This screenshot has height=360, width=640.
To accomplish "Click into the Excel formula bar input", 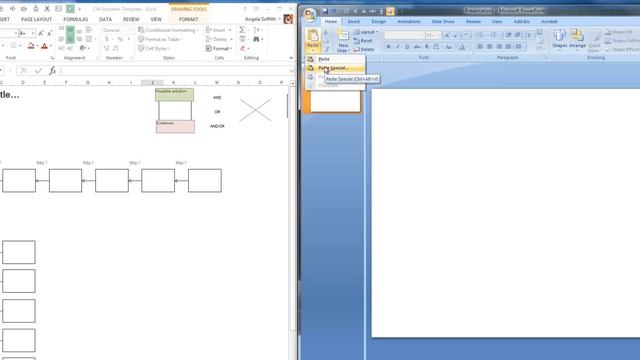I will point(174,71).
